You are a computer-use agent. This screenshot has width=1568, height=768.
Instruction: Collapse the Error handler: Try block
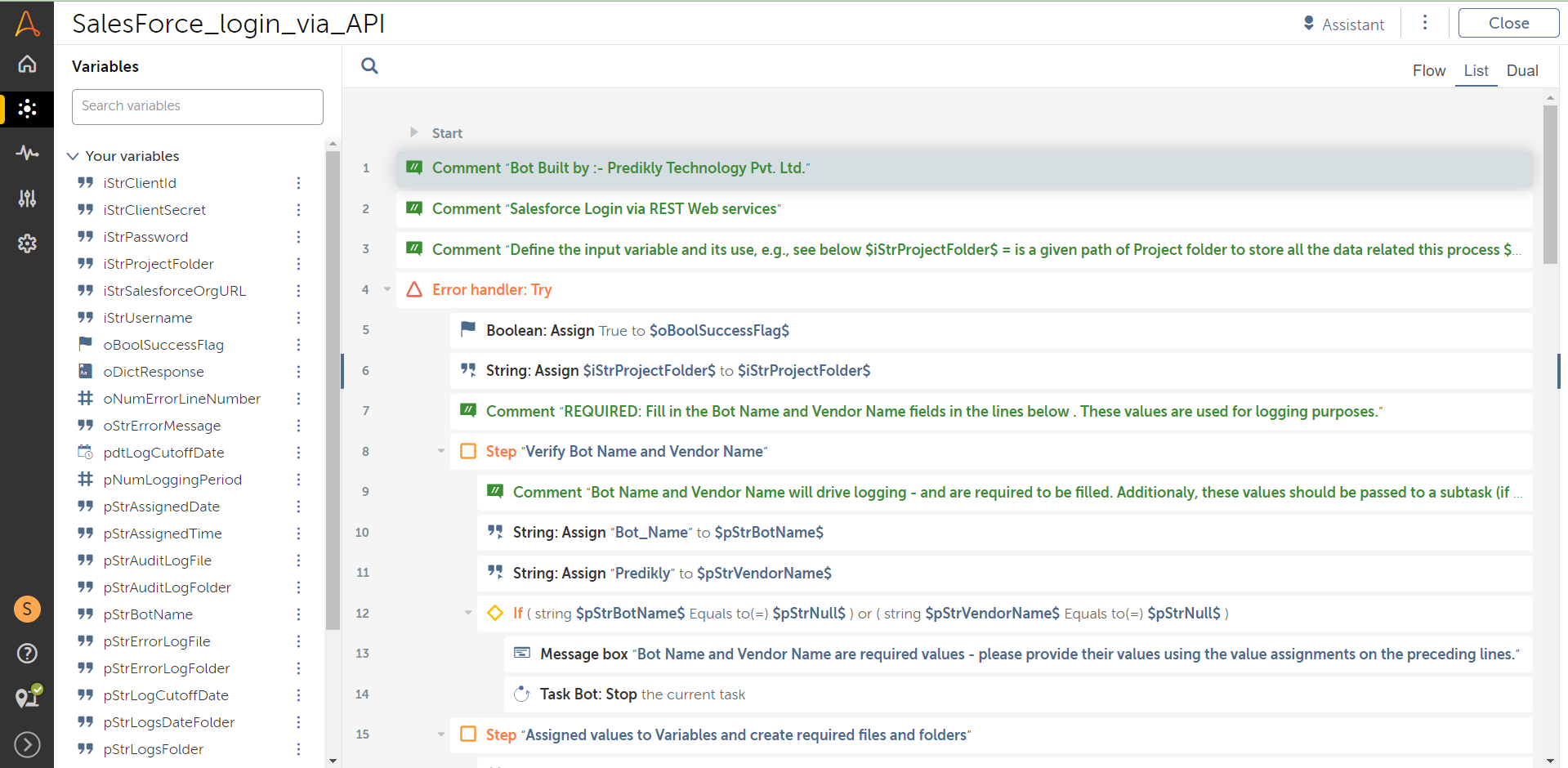(387, 289)
